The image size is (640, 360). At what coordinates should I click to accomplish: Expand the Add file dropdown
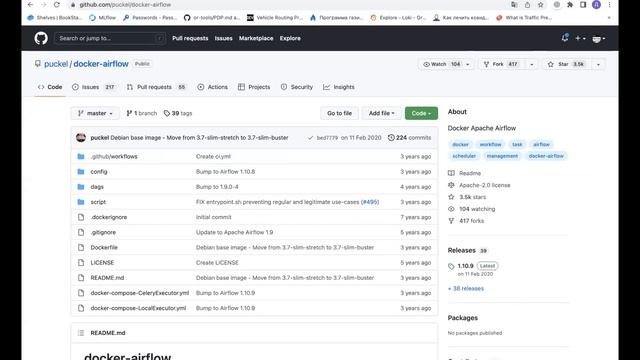click(x=381, y=113)
